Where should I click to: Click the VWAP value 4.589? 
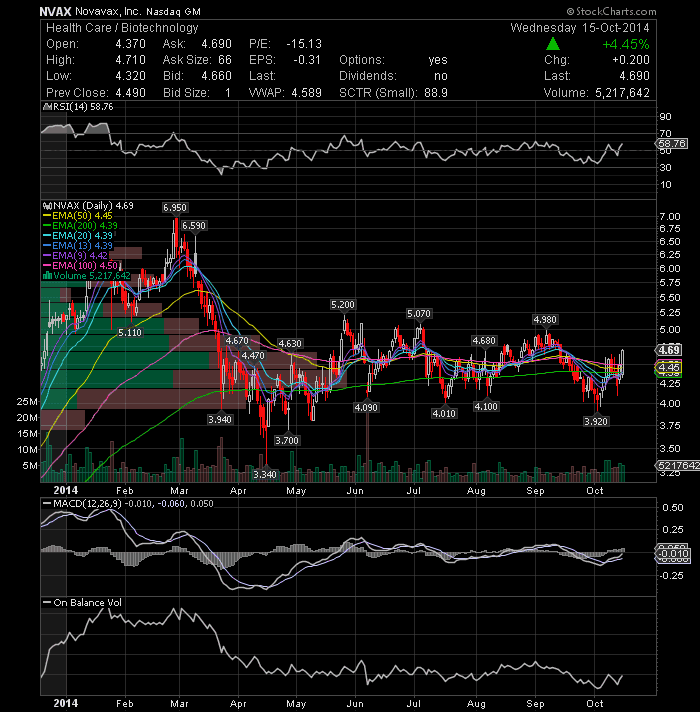[x=306, y=93]
